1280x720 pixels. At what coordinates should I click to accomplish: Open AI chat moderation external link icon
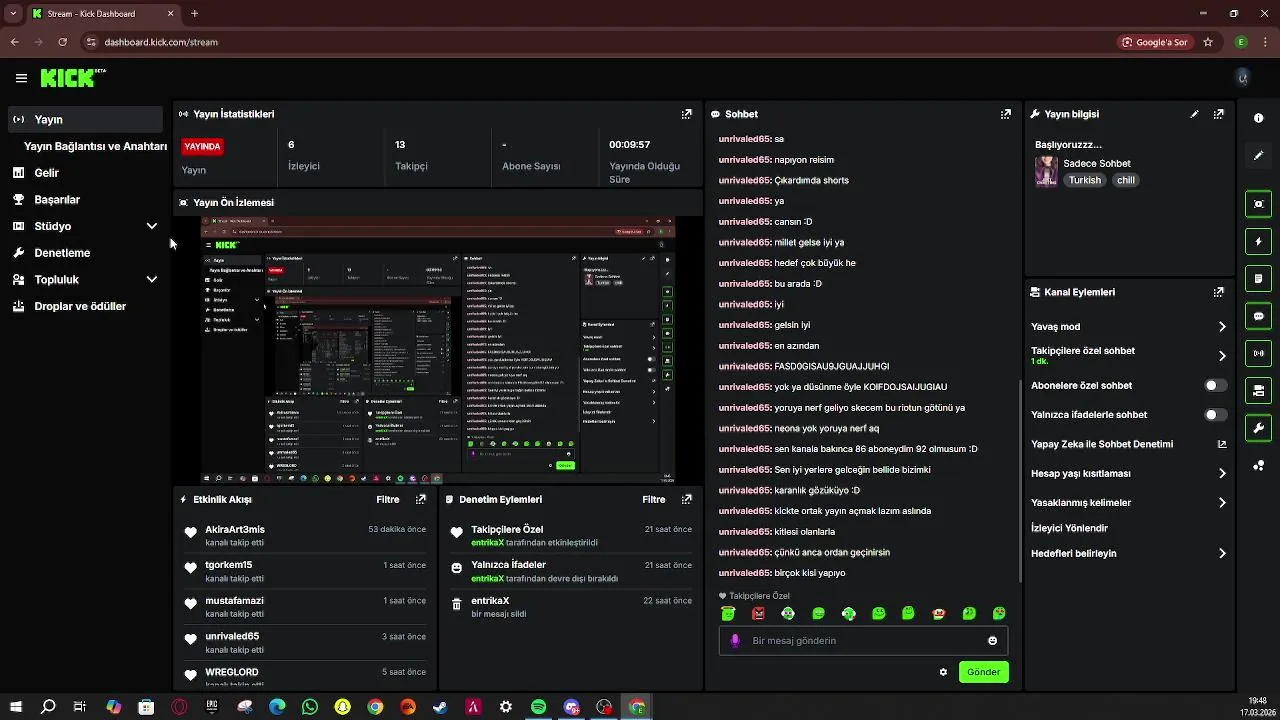(x=1221, y=444)
